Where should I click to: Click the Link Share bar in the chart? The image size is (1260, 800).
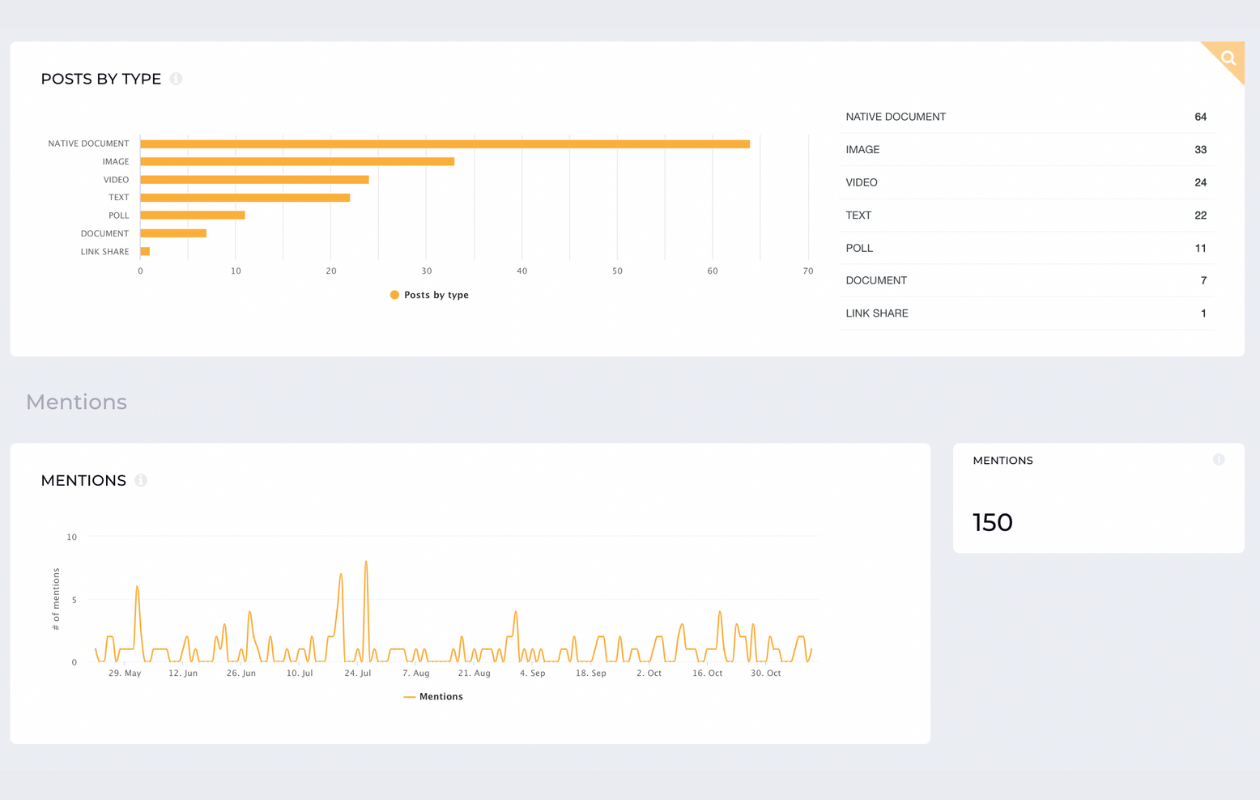tap(145, 252)
